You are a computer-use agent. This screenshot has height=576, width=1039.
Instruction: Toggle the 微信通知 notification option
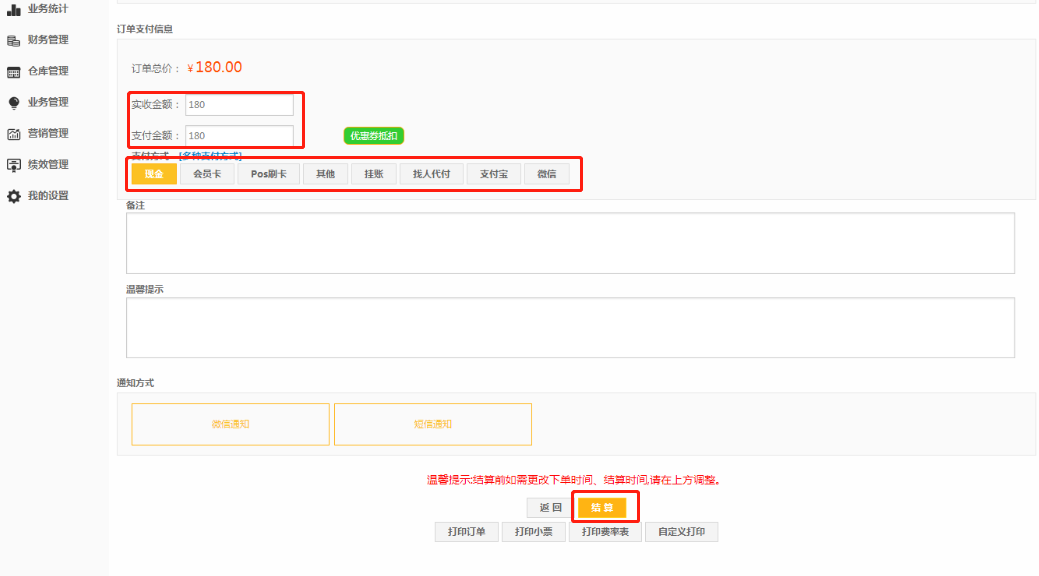pyautogui.click(x=230, y=424)
